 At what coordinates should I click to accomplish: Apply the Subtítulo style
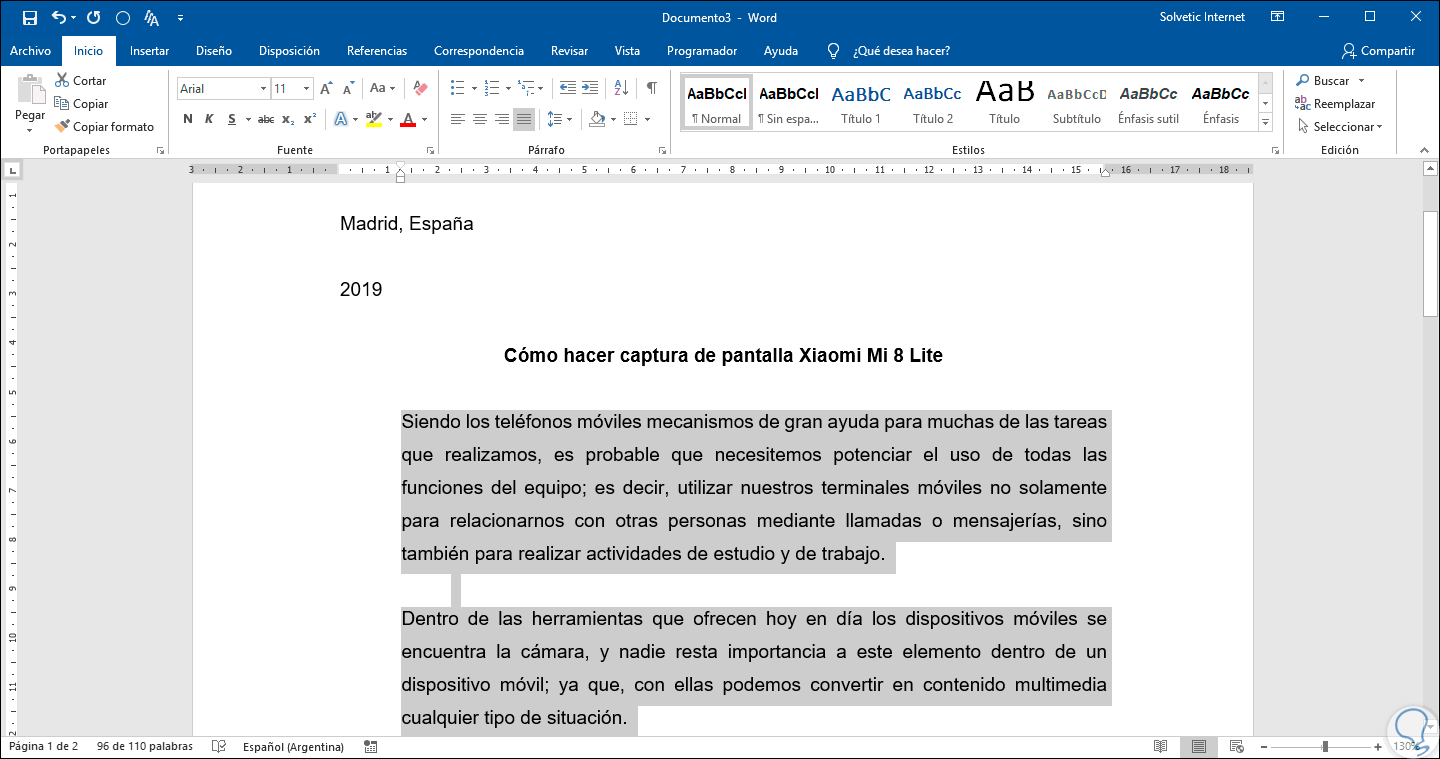(x=1076, y=102)
